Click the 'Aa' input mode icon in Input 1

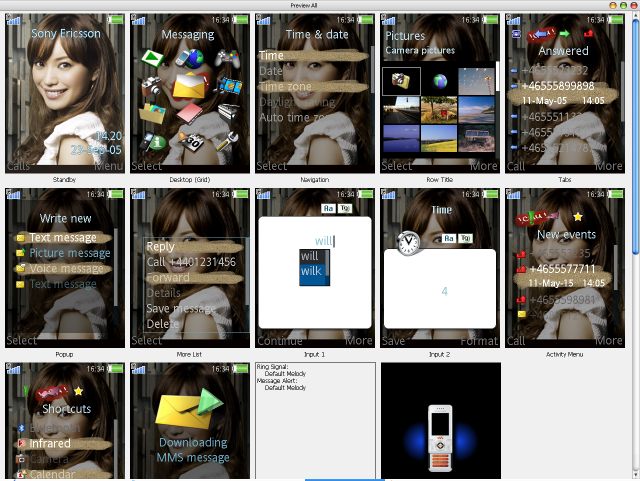(329, 209)
